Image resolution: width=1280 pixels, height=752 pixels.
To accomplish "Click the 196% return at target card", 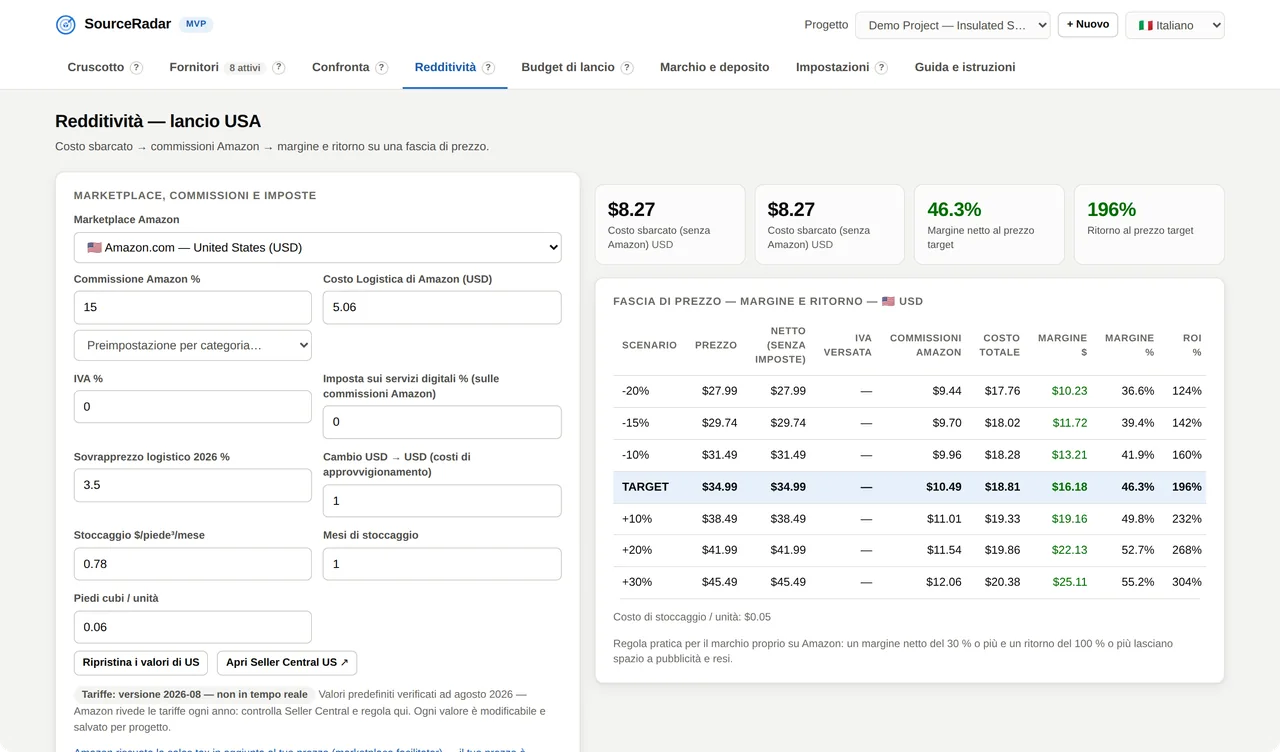I will click(x=1149, y=224).
